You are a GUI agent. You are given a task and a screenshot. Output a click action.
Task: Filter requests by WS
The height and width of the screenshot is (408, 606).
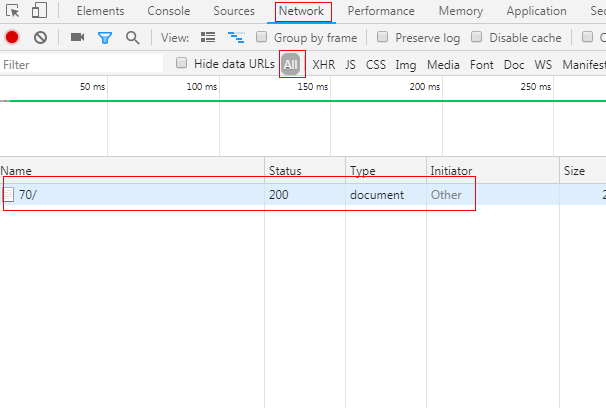[x=543, y=65]
